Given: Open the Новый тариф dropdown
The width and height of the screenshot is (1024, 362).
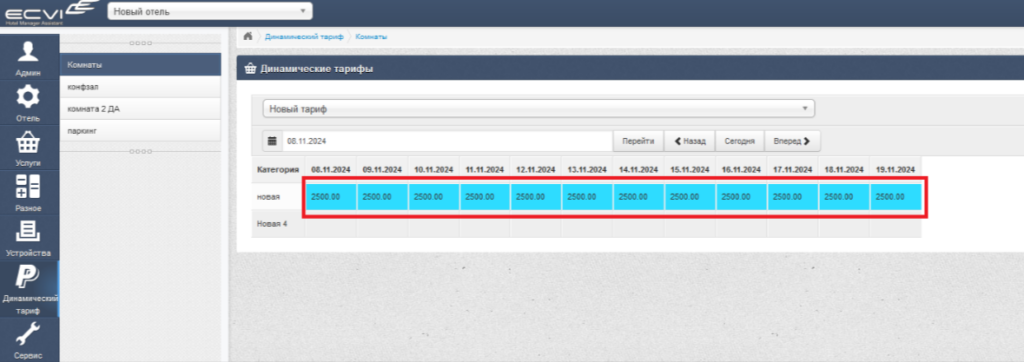Looking at the screenshot, I should [538, 109].
